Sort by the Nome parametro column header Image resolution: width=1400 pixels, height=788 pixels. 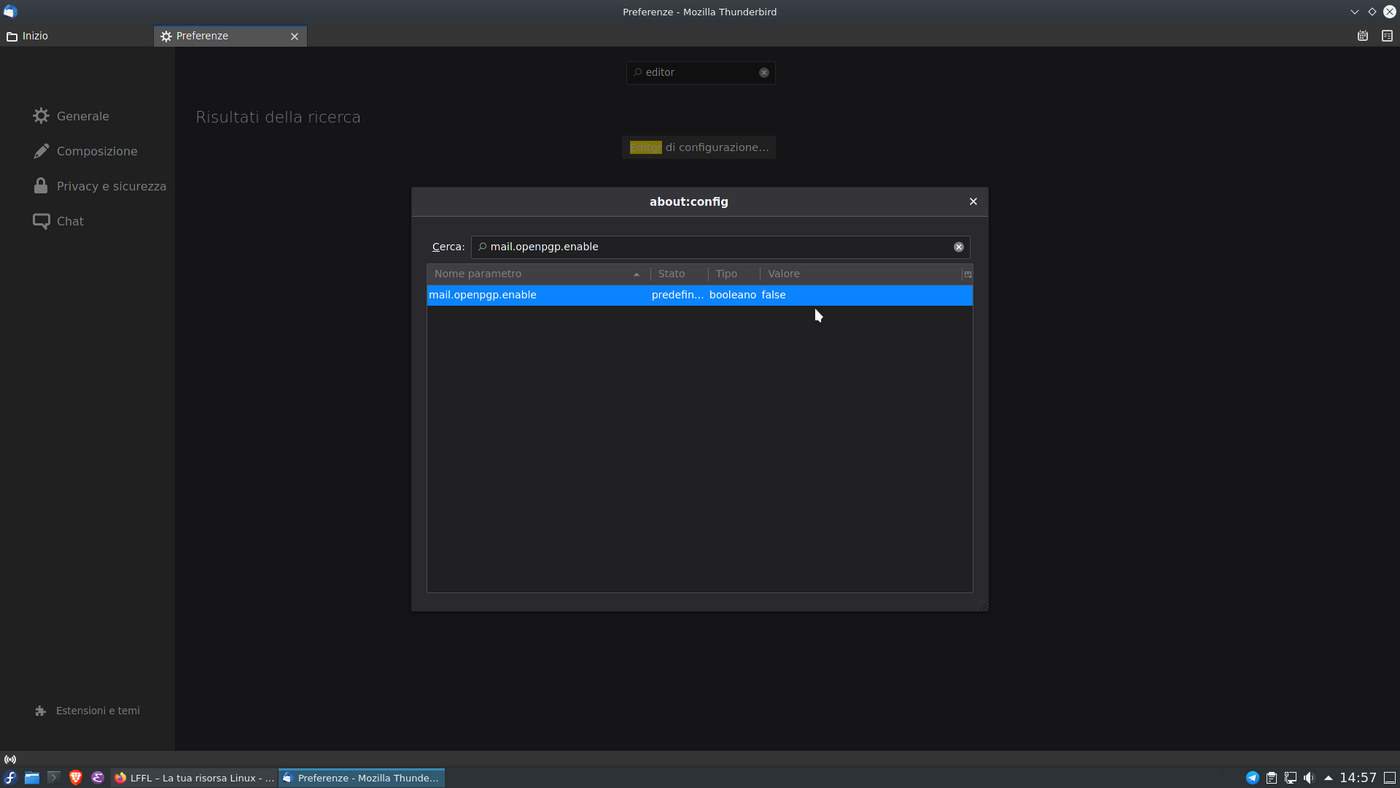click(535, 274)
